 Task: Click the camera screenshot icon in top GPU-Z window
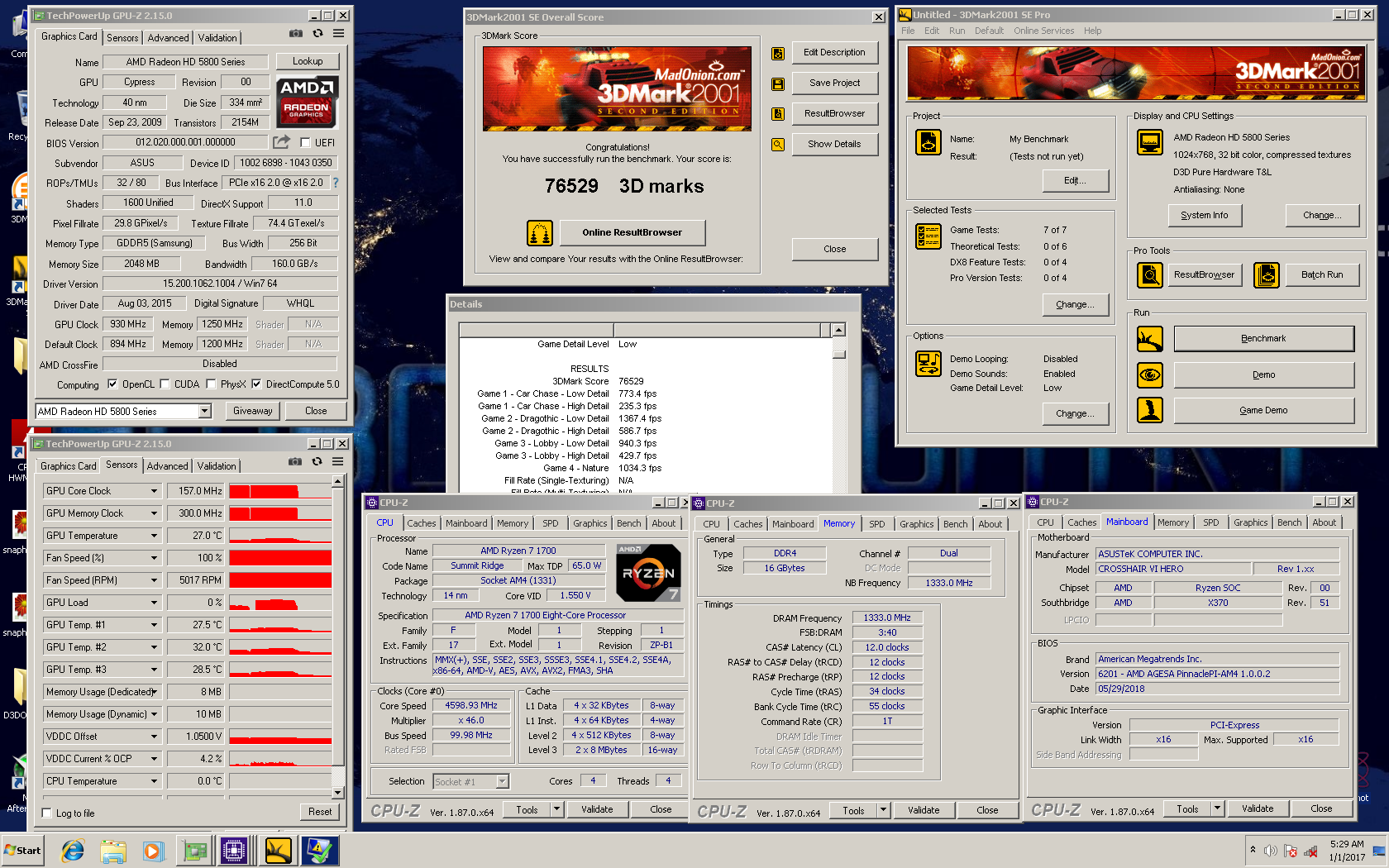295,34
